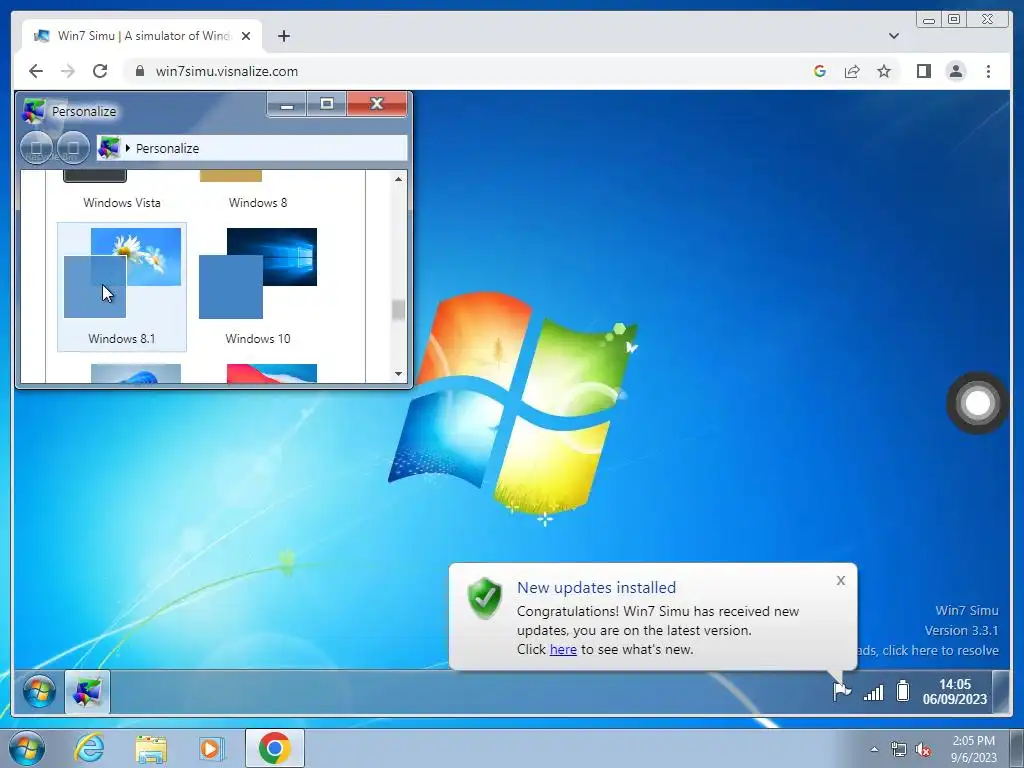This screenshot has width=1024, height=768.
Task: Reload the Win7 Simu page
Action: pos(100,71)
